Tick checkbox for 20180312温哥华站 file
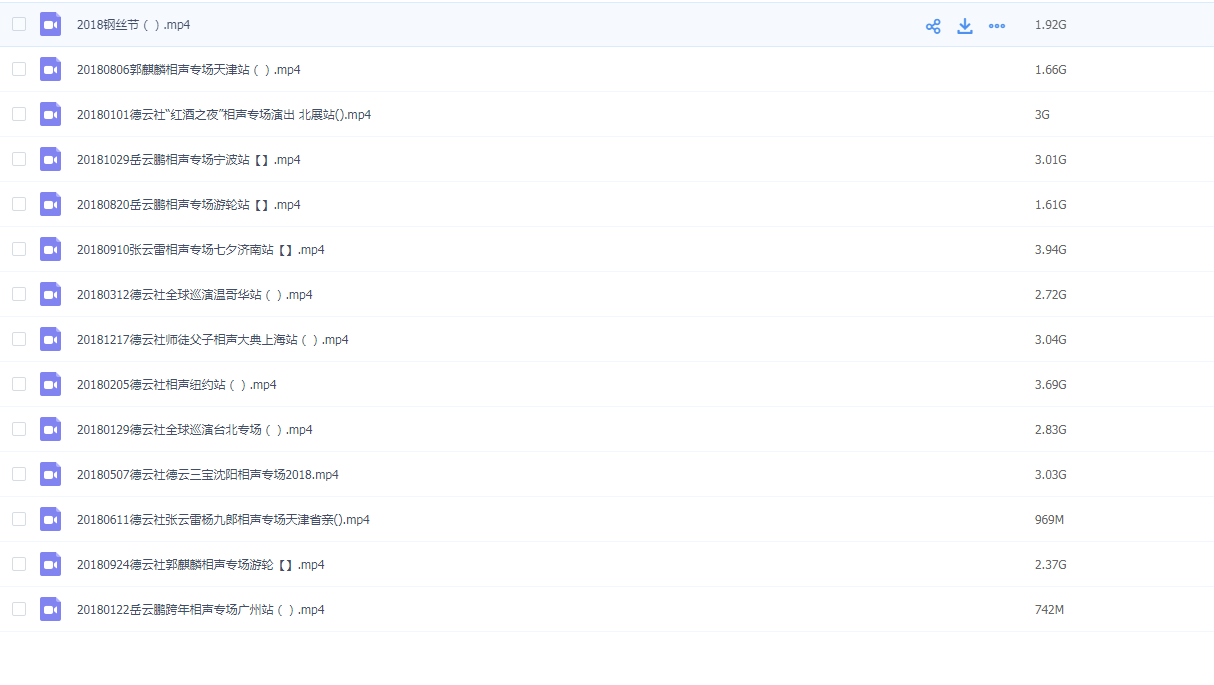Viewport: 1214px width, 685px height. pyautogui.click(x=19, y=294)
